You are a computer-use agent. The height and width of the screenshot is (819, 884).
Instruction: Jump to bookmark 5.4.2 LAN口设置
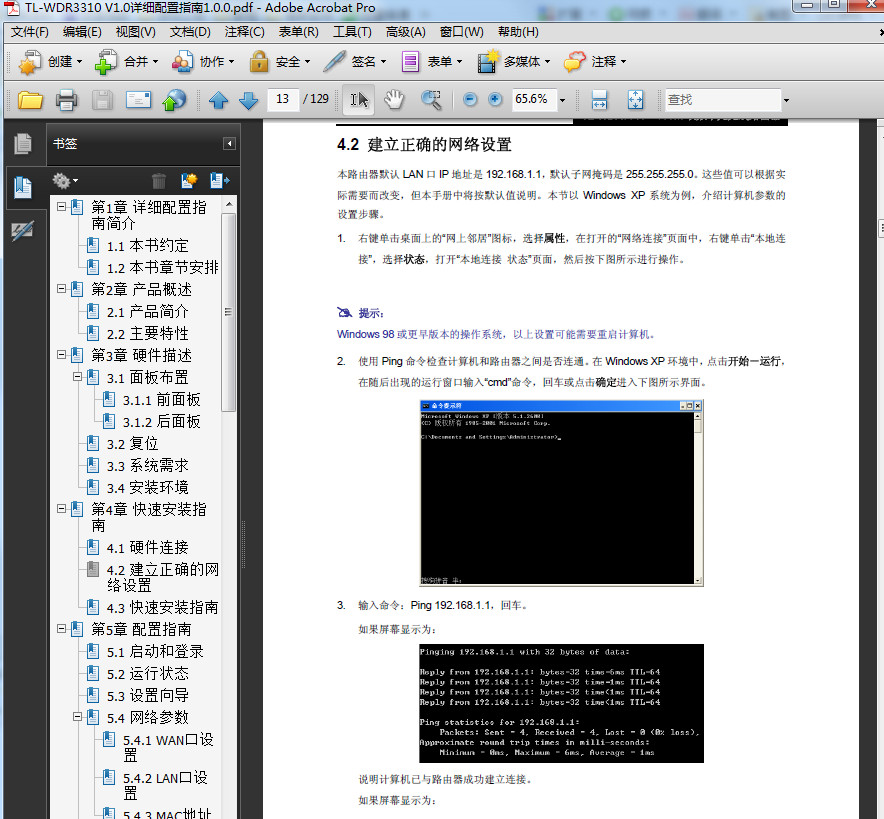point(165,786)
